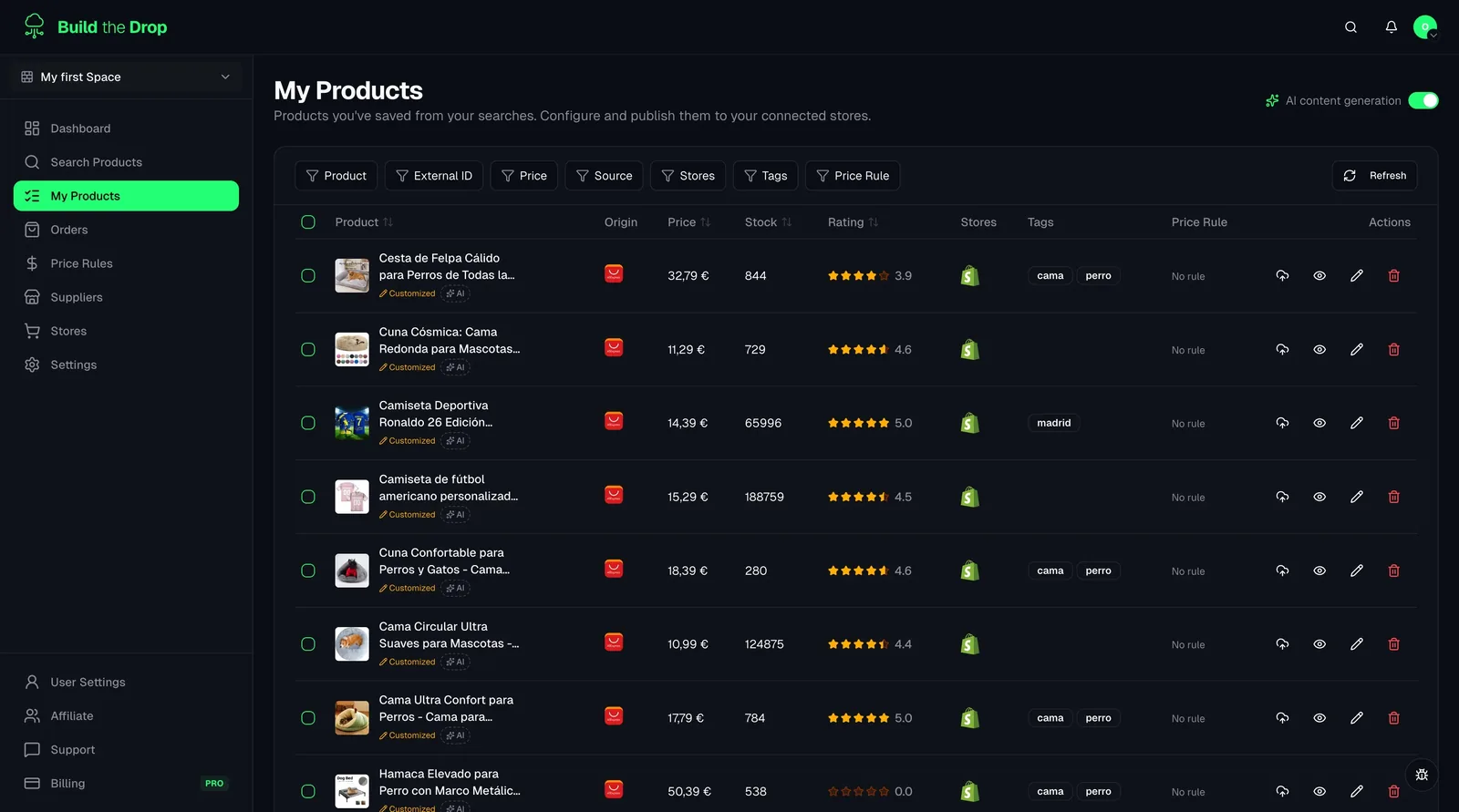Toggle AI content generation switch

coord(1423,100)
